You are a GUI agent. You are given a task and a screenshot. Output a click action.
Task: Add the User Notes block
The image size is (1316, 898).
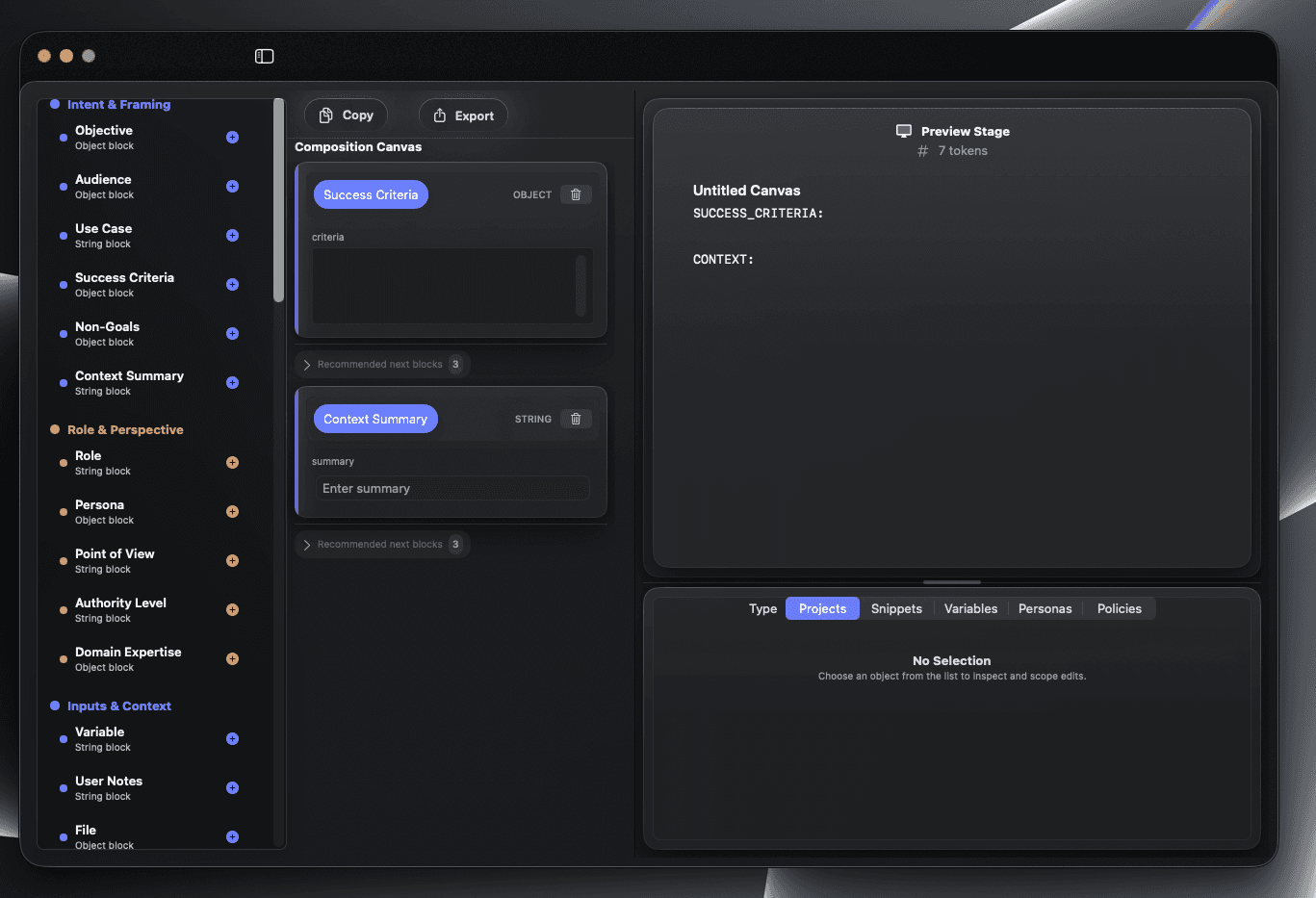tap(232, 788)
